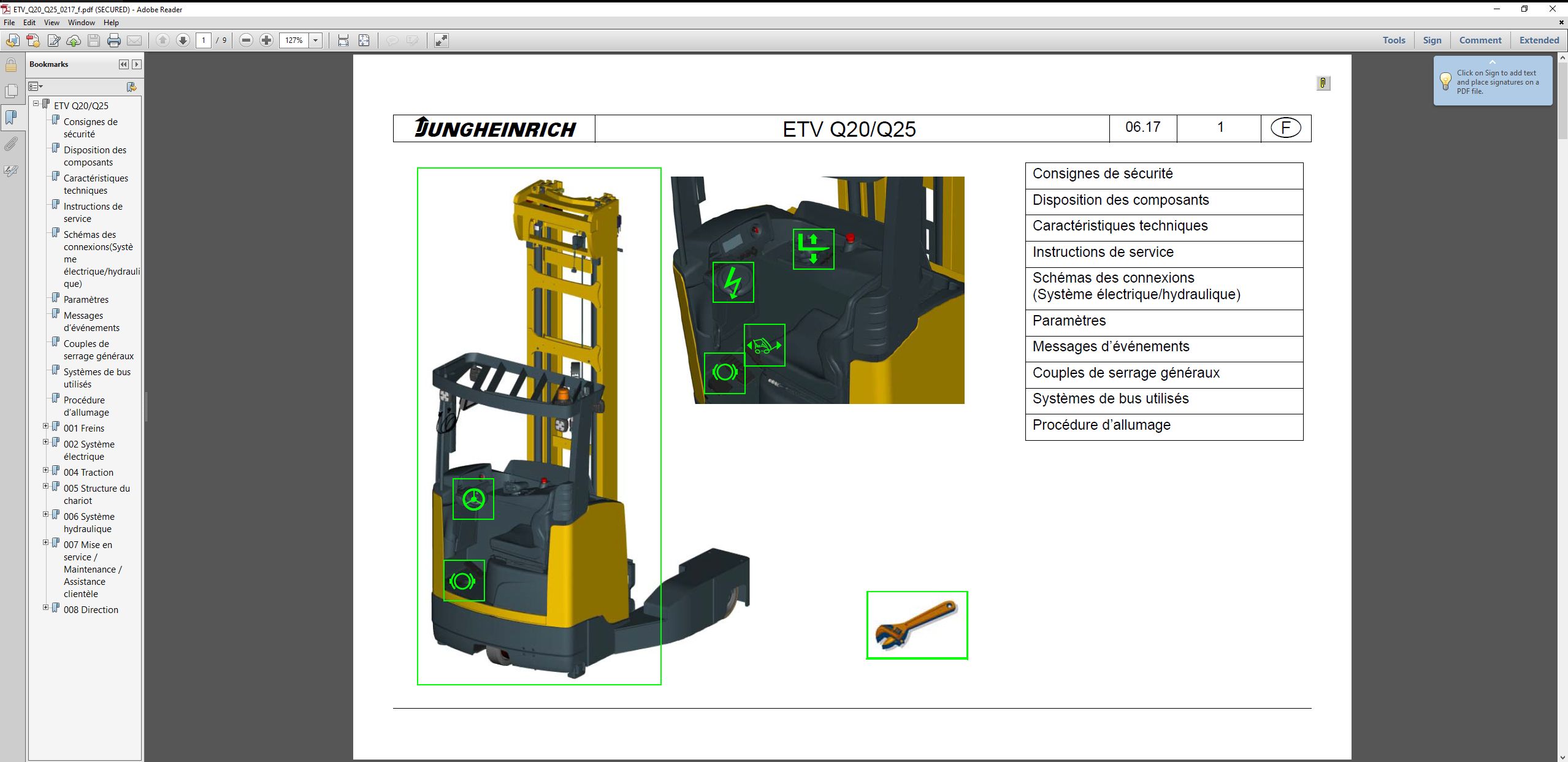Print the document via the printer icon
This screenshot has height=762, width=1568.
(114, 40)
